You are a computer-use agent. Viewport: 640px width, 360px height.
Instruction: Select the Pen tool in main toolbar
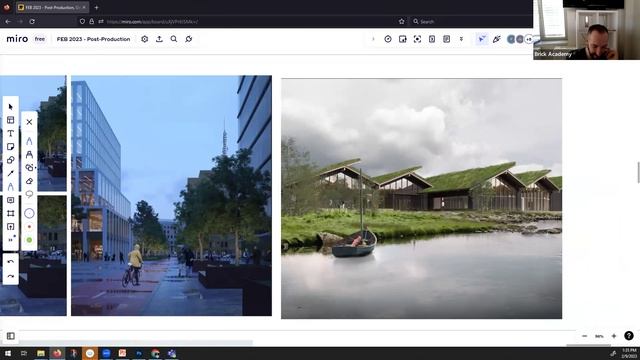click(x=11, y=187)
